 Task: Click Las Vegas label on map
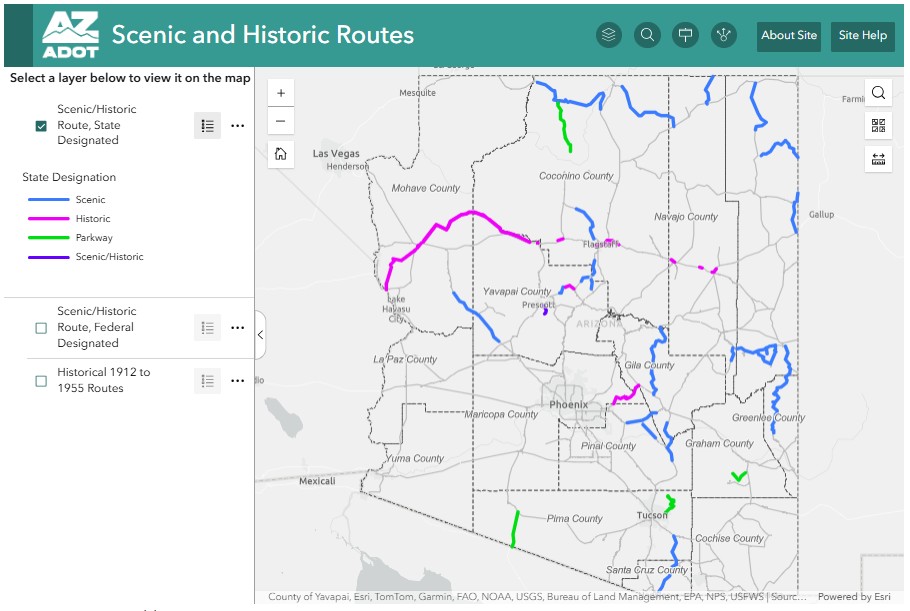336,154
